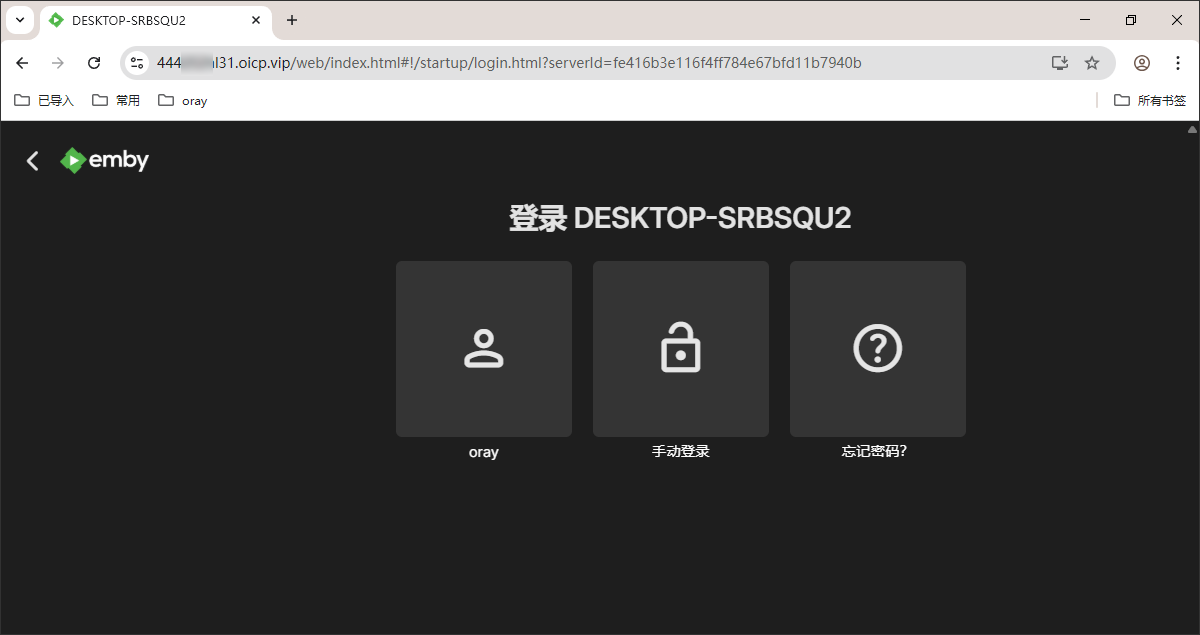Image resolution: width=1200 pixels, height=635 pixels.
Task: Click the 忘记密码? text label
Action: (875, 451)
